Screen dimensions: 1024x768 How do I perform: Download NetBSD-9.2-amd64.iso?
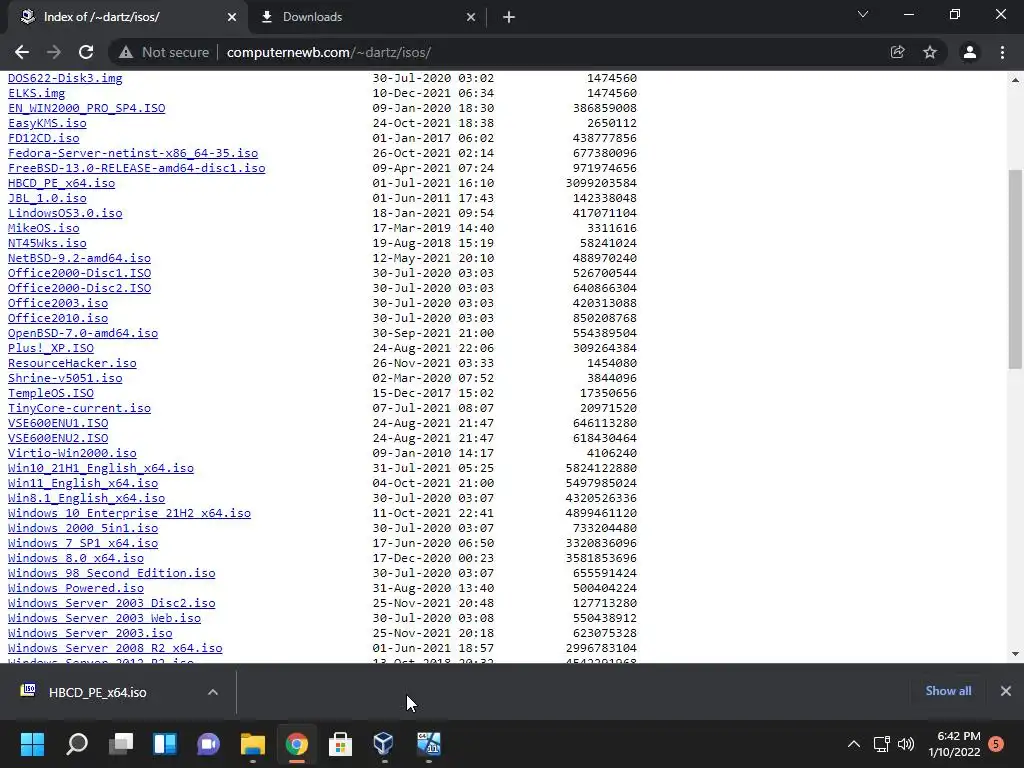[80, 259]
